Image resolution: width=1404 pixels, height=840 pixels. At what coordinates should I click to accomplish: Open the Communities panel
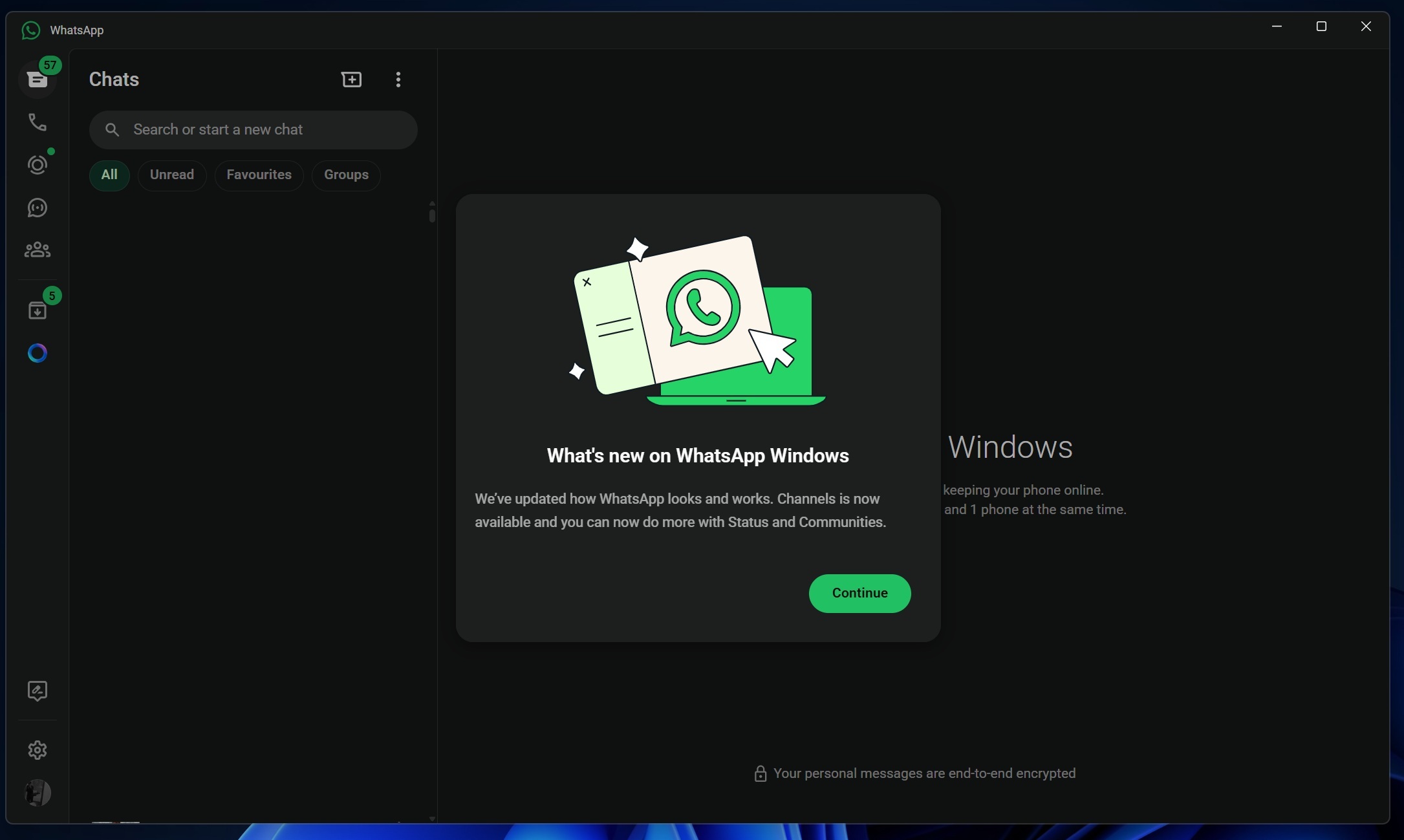(38, 250)
